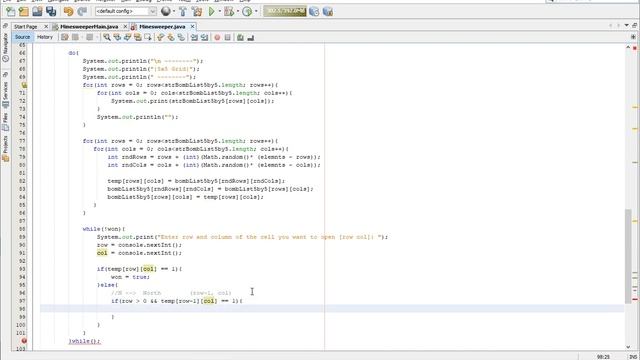The image size is (640, 360).
Task: Run the project with the green arrow
Action: click(x=211, y=11)
